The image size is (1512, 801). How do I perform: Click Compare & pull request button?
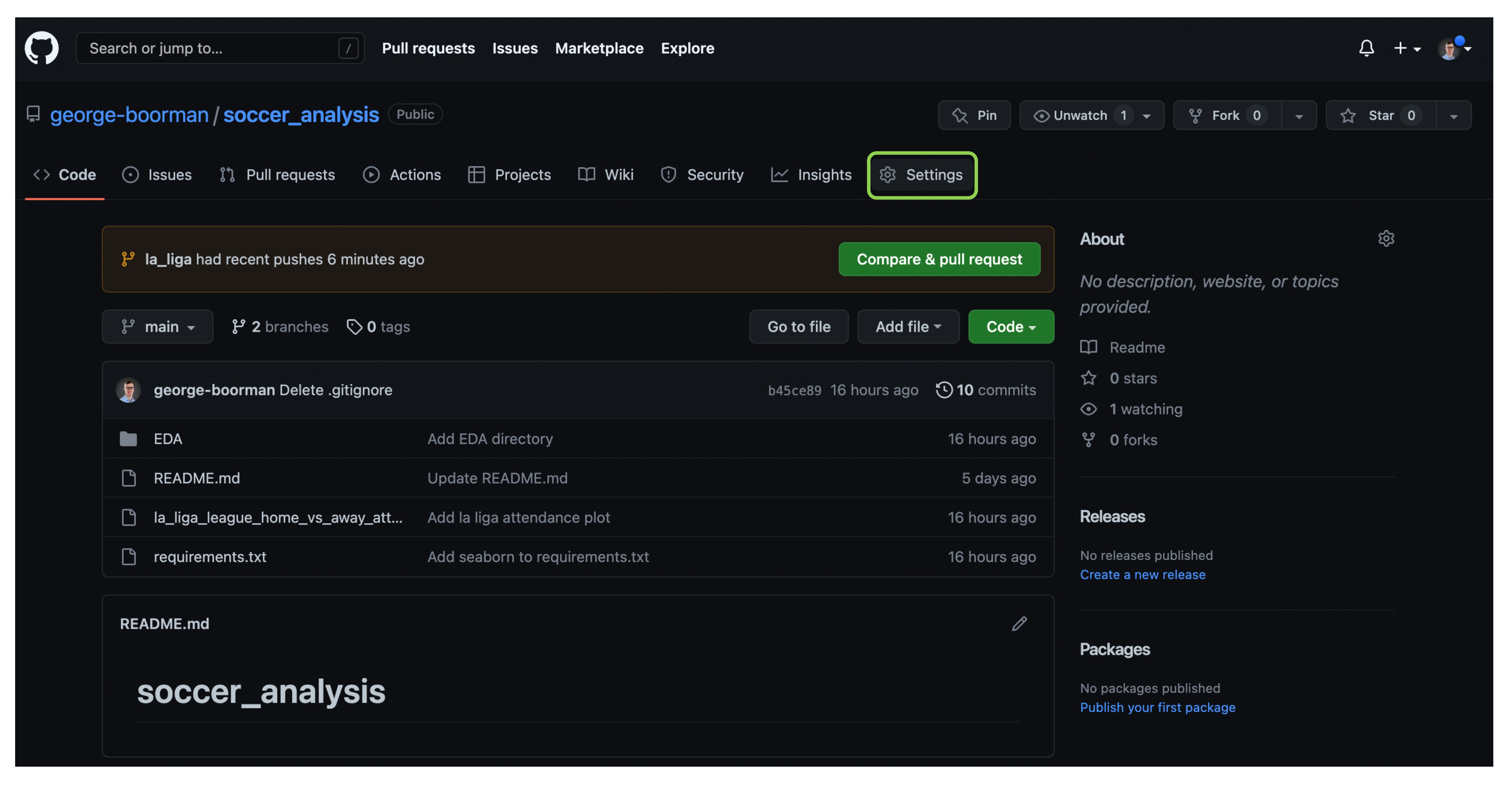coord(939,259)
